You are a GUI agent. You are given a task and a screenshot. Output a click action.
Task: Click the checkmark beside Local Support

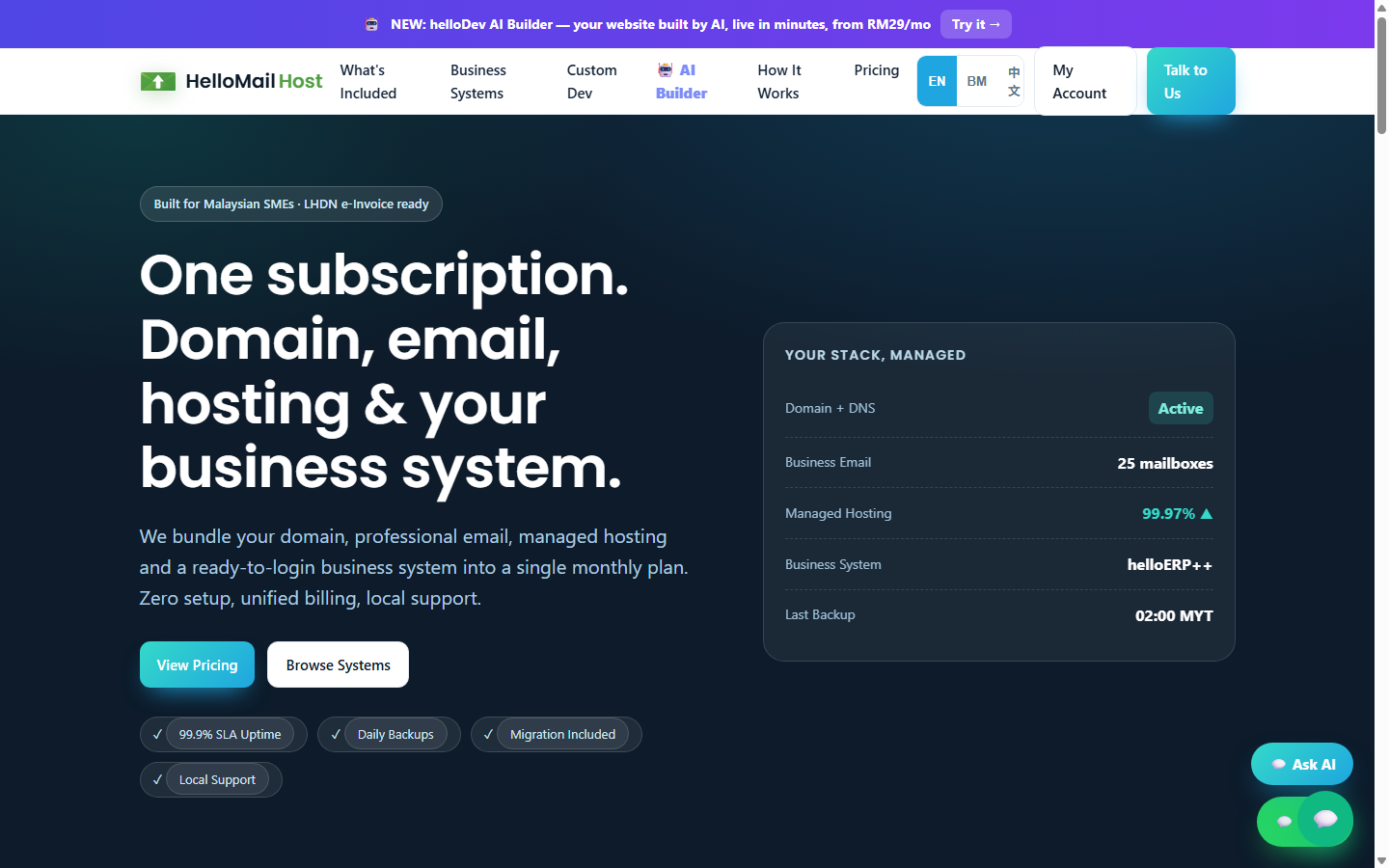click(157, 779)
